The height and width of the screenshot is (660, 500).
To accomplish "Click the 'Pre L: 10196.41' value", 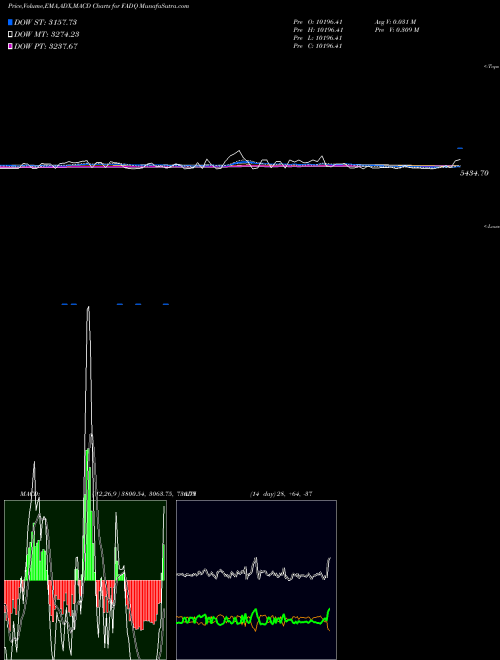I will point(318,38).
